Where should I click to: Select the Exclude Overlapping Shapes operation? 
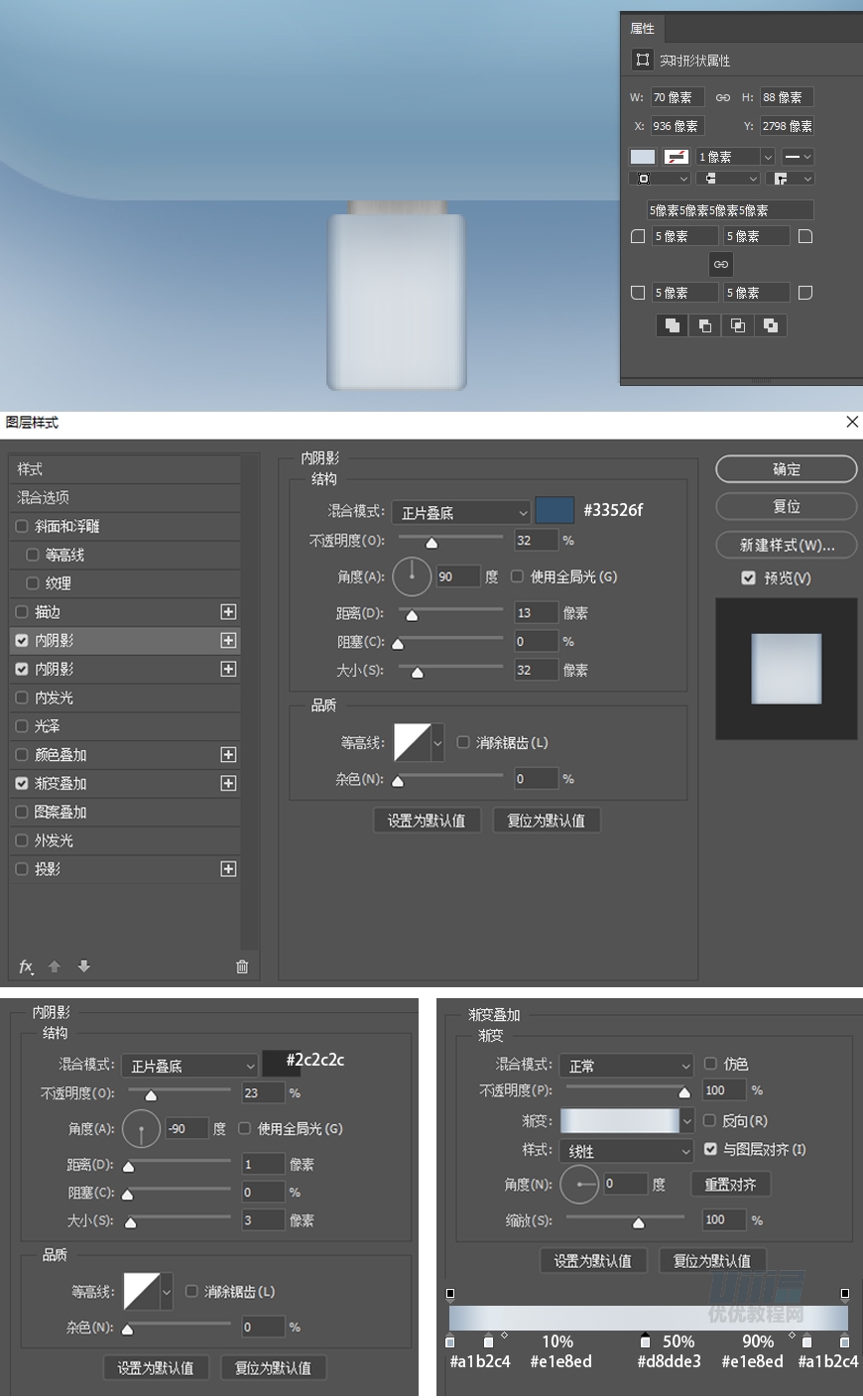pyautogui.click(x=771, y=325)
